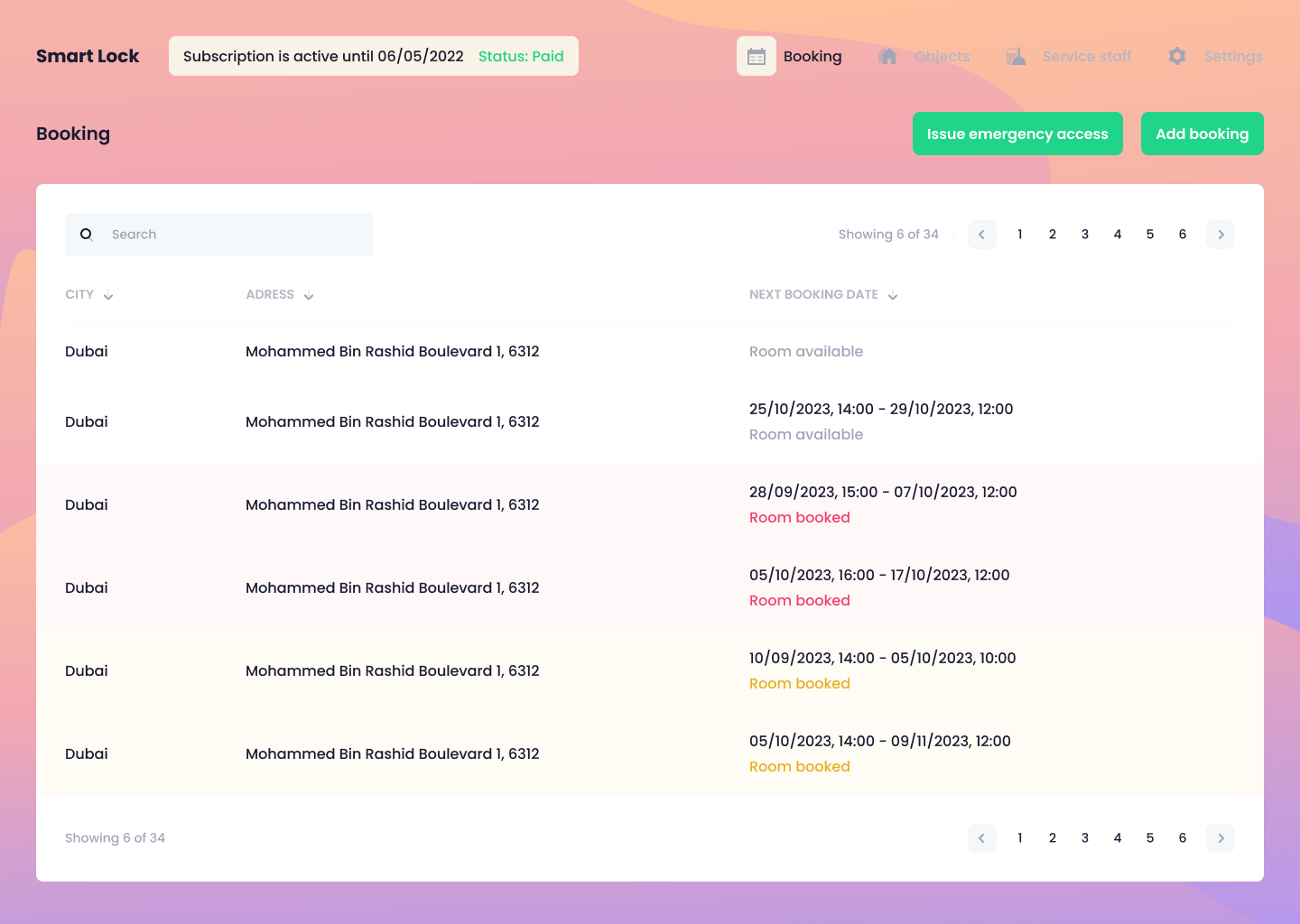Click the 'Booking' page heading

pyautogui.click(x=73, y=134)
